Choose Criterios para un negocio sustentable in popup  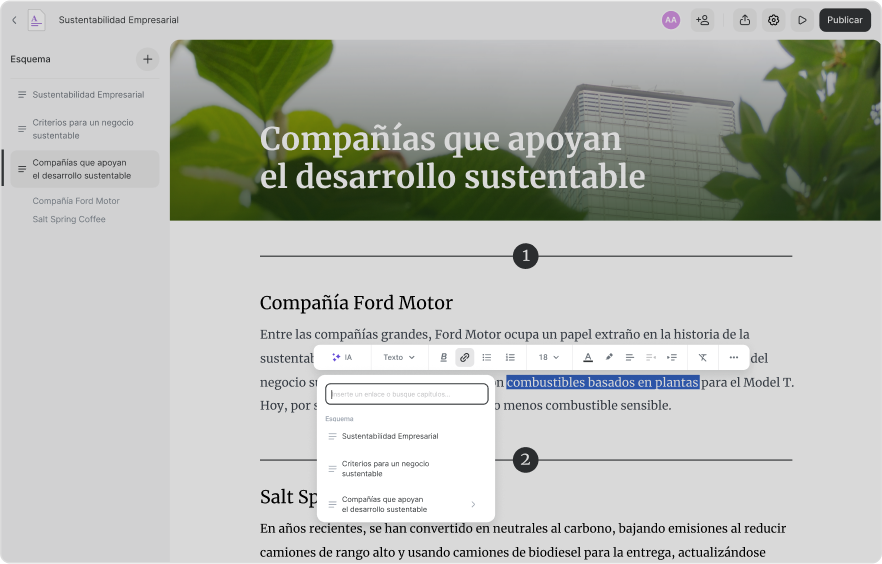point(406,469)
